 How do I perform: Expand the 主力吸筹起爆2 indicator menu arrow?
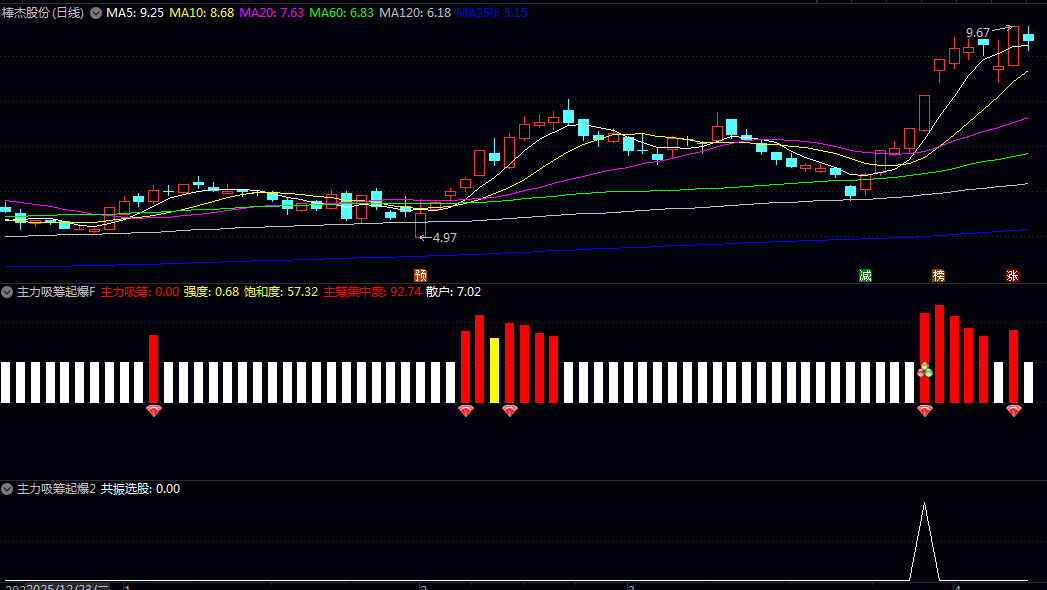pyautogui.click(x=7, y=489)
